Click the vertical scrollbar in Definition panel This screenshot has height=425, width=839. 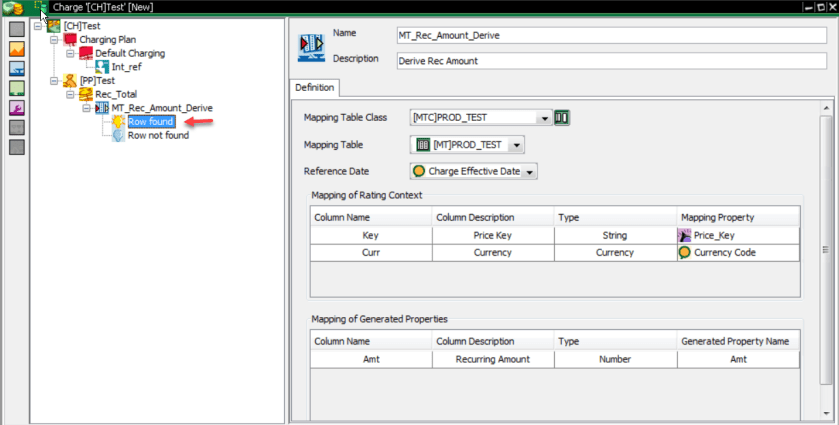point(826,250)
